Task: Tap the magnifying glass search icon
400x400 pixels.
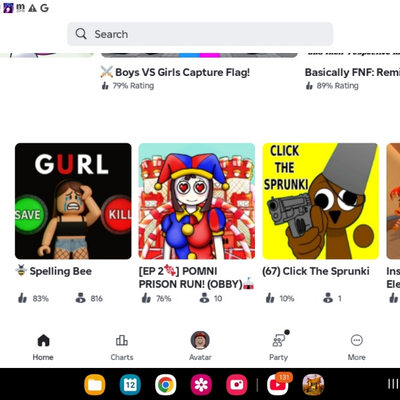Action: pos(81,34)
